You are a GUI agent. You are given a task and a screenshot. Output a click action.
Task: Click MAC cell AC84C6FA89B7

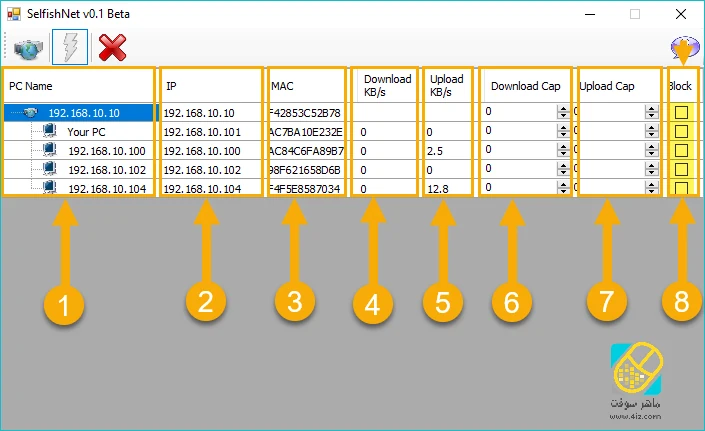coord(307,151)
